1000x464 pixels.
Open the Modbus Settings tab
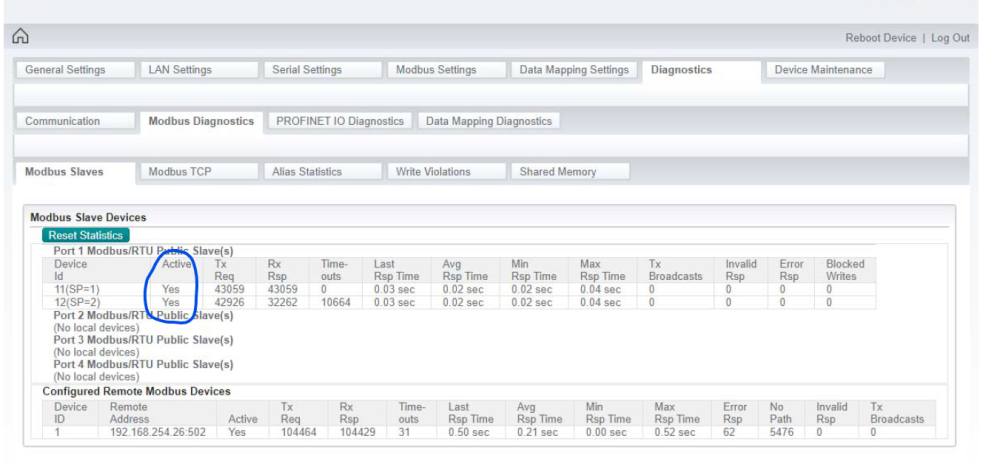[436, 70]
